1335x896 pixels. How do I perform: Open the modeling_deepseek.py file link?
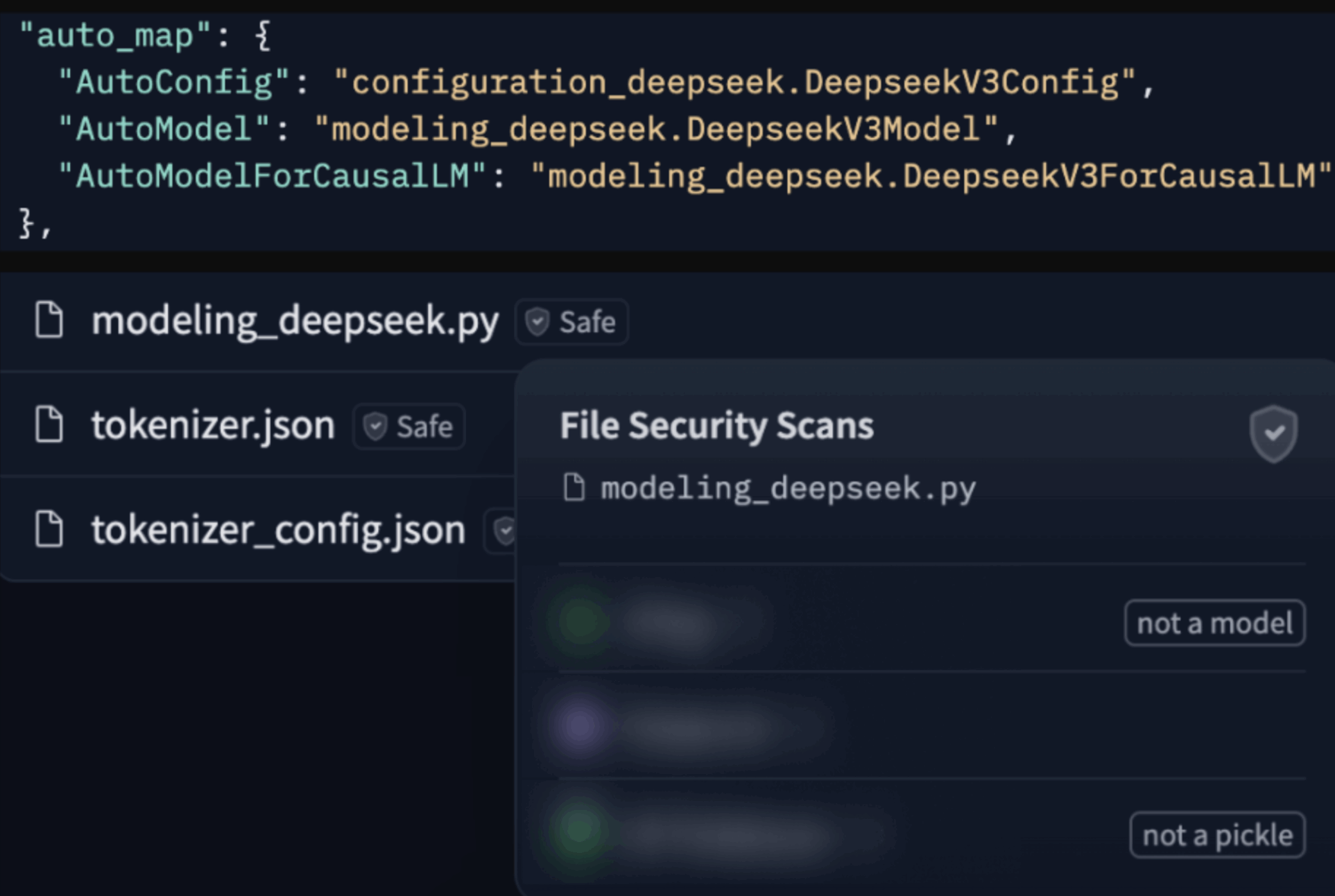[295, 321]
